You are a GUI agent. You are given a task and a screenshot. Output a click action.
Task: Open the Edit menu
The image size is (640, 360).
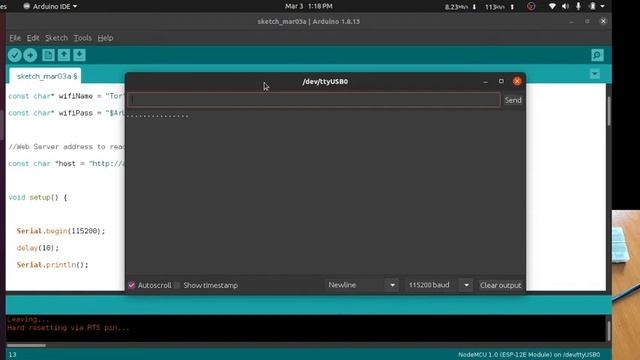tap(33, 38)
